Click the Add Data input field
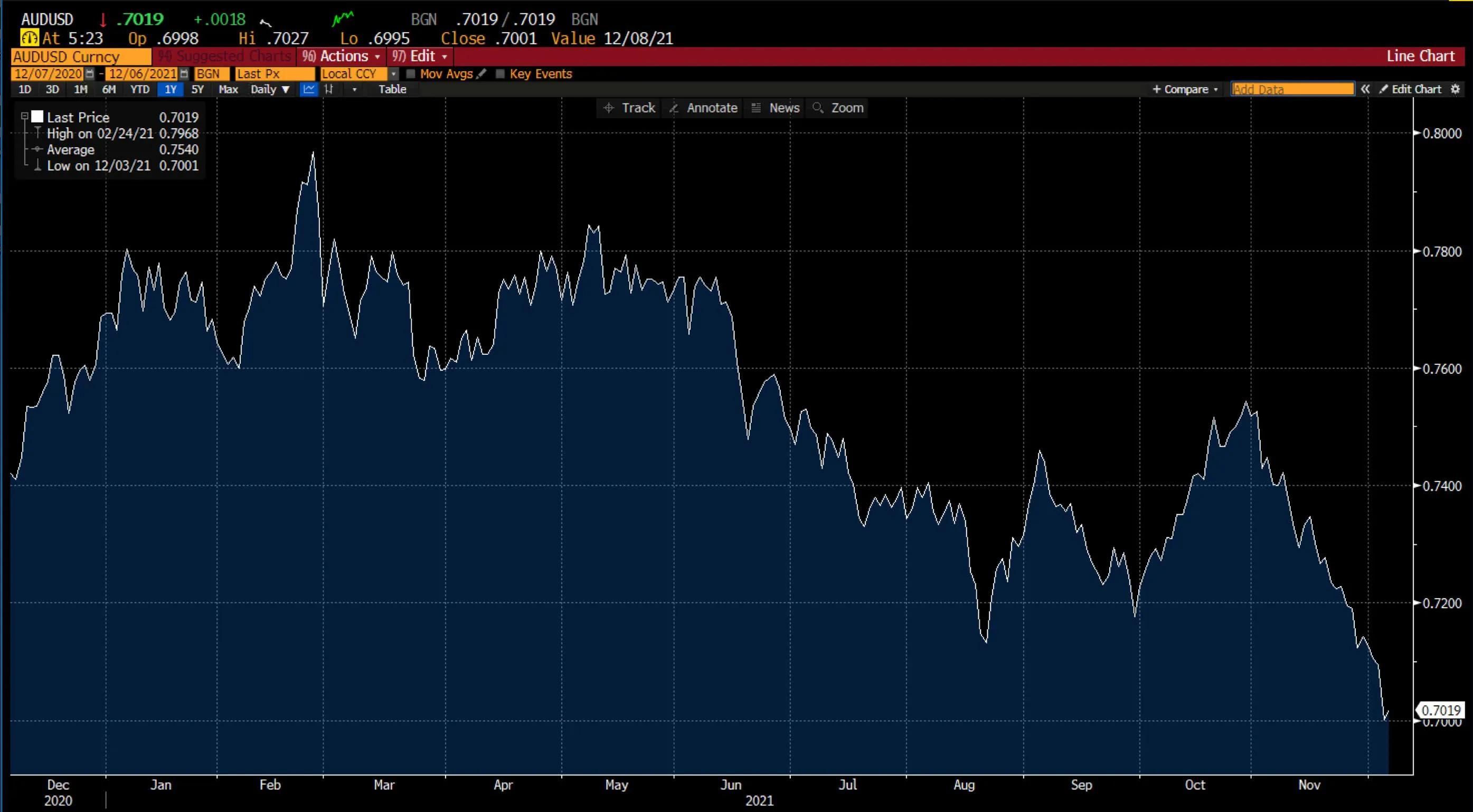1473x812 pixels. [1291, 89]
